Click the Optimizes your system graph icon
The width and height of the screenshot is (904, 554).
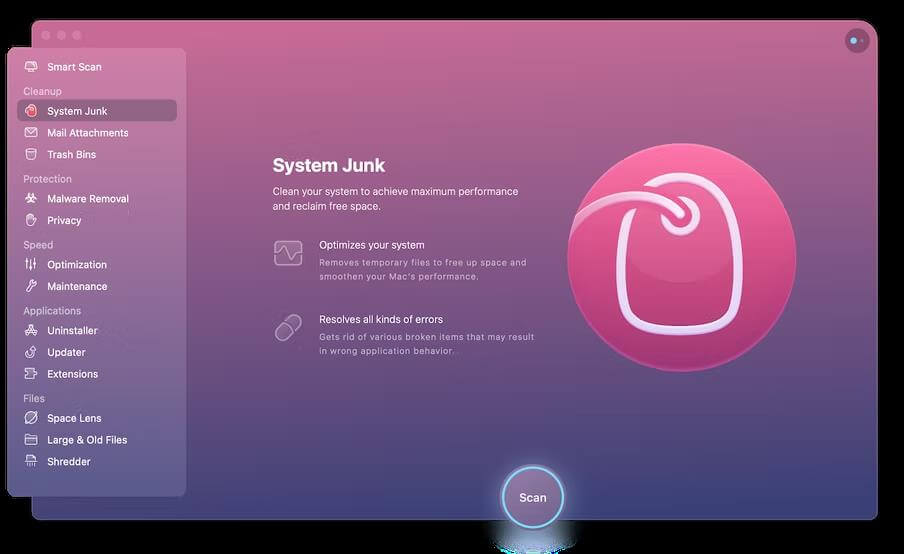pos(288,253)
